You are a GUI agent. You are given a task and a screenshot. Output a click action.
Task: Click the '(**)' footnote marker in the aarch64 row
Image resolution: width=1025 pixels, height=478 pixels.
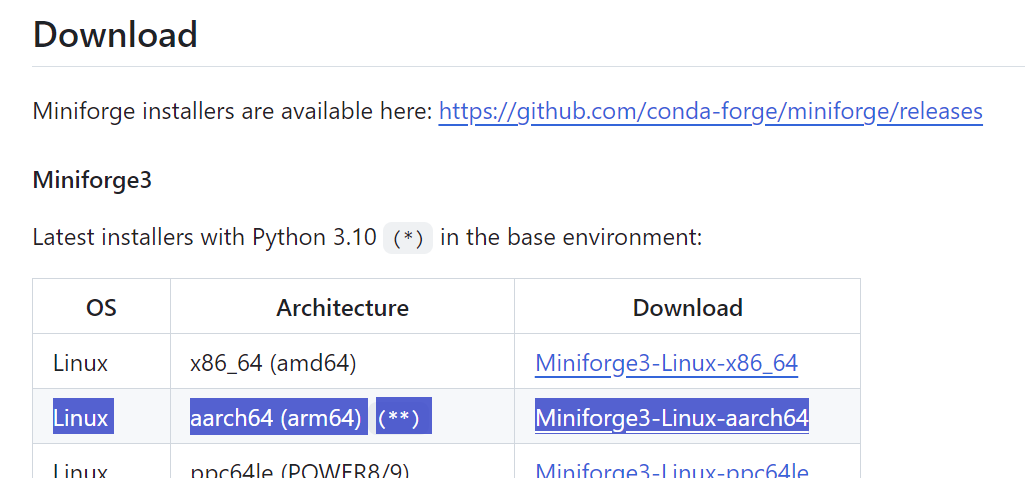(399, 417)
